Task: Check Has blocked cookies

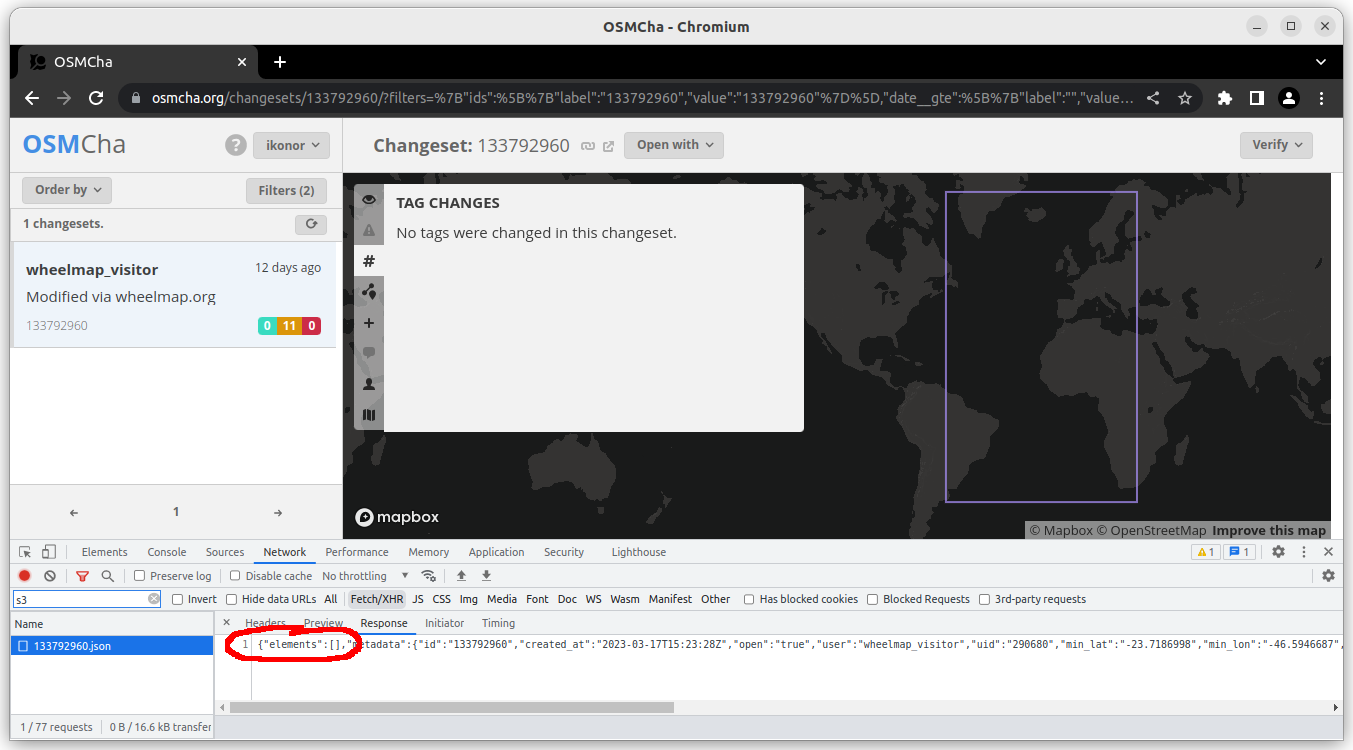Action: (749, 599)
